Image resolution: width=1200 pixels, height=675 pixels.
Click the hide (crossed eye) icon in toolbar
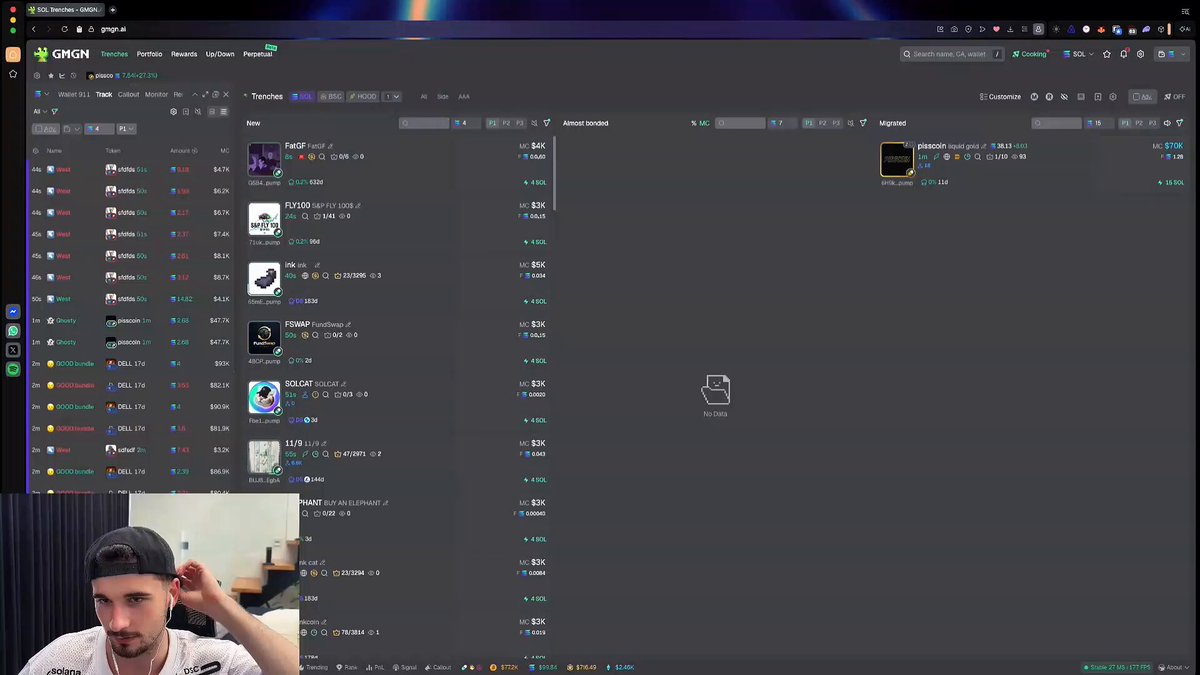tap(1065, 97)
